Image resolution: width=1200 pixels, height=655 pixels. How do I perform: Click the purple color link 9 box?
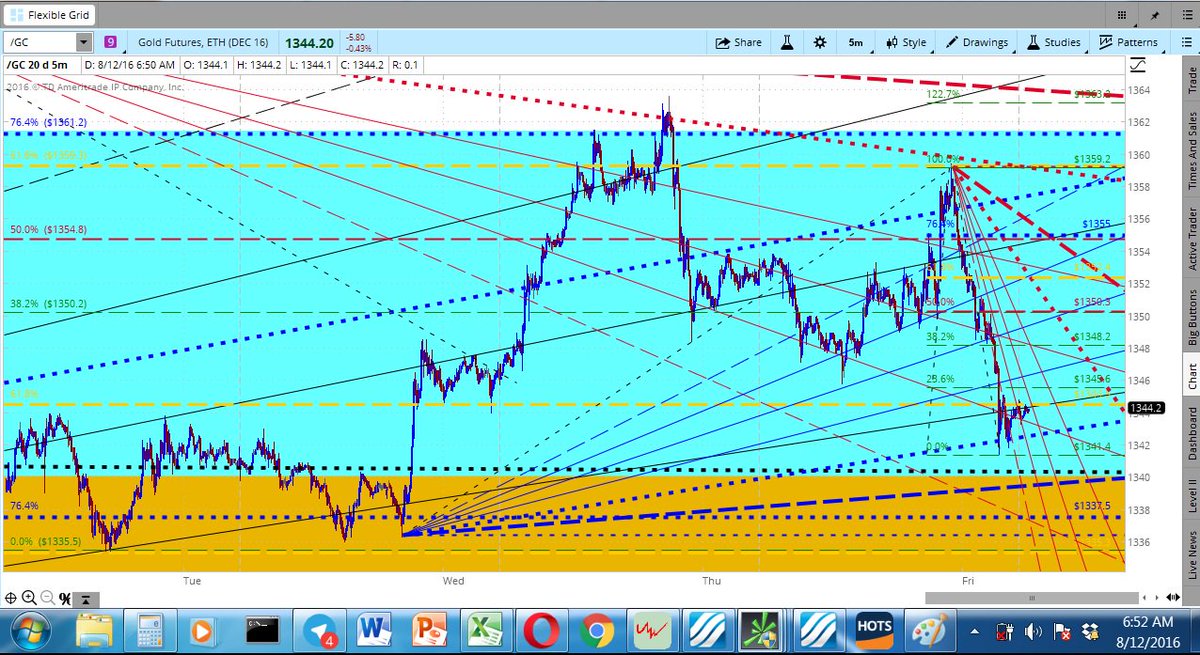110,42
